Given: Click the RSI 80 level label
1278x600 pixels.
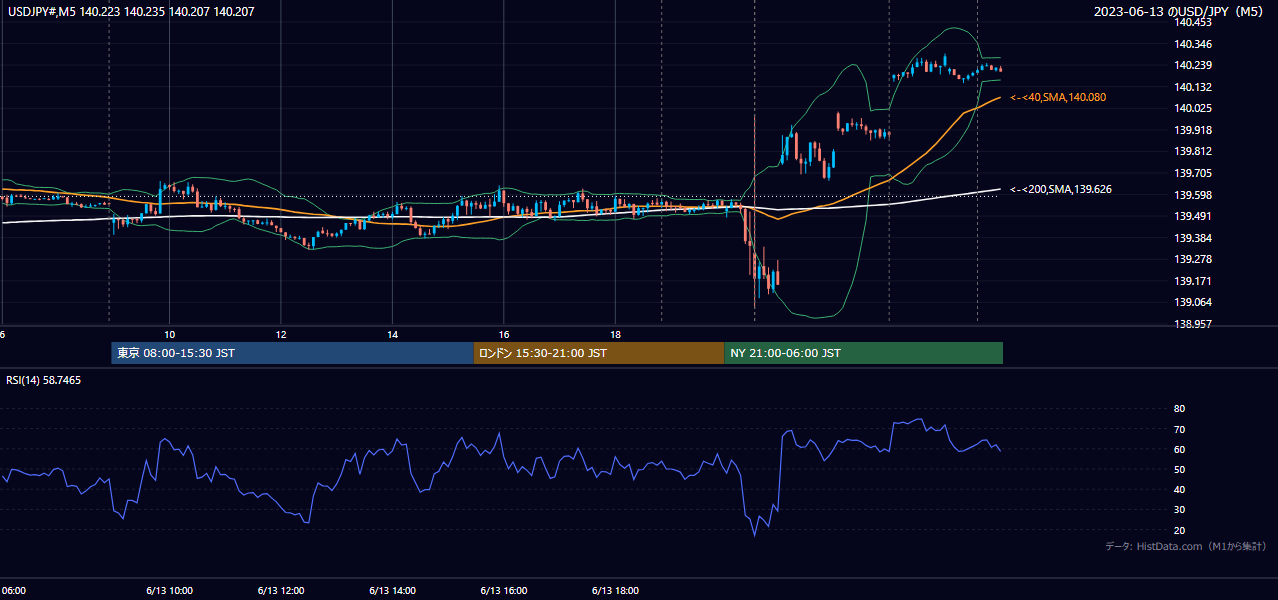Looking at the screenshot, I should point(1179,409).
